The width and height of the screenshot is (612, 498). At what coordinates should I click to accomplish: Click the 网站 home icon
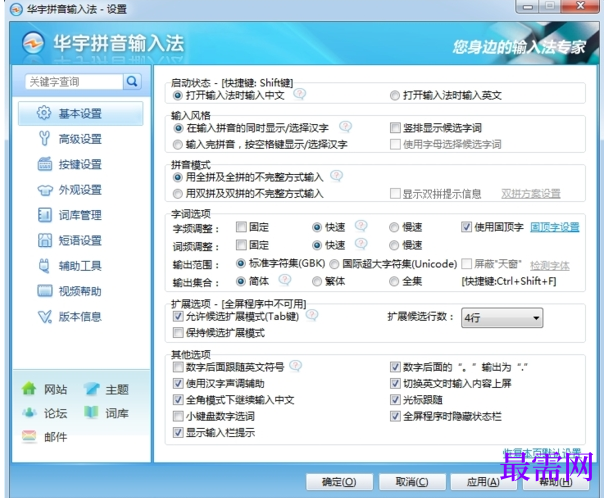tap(30, 389)
